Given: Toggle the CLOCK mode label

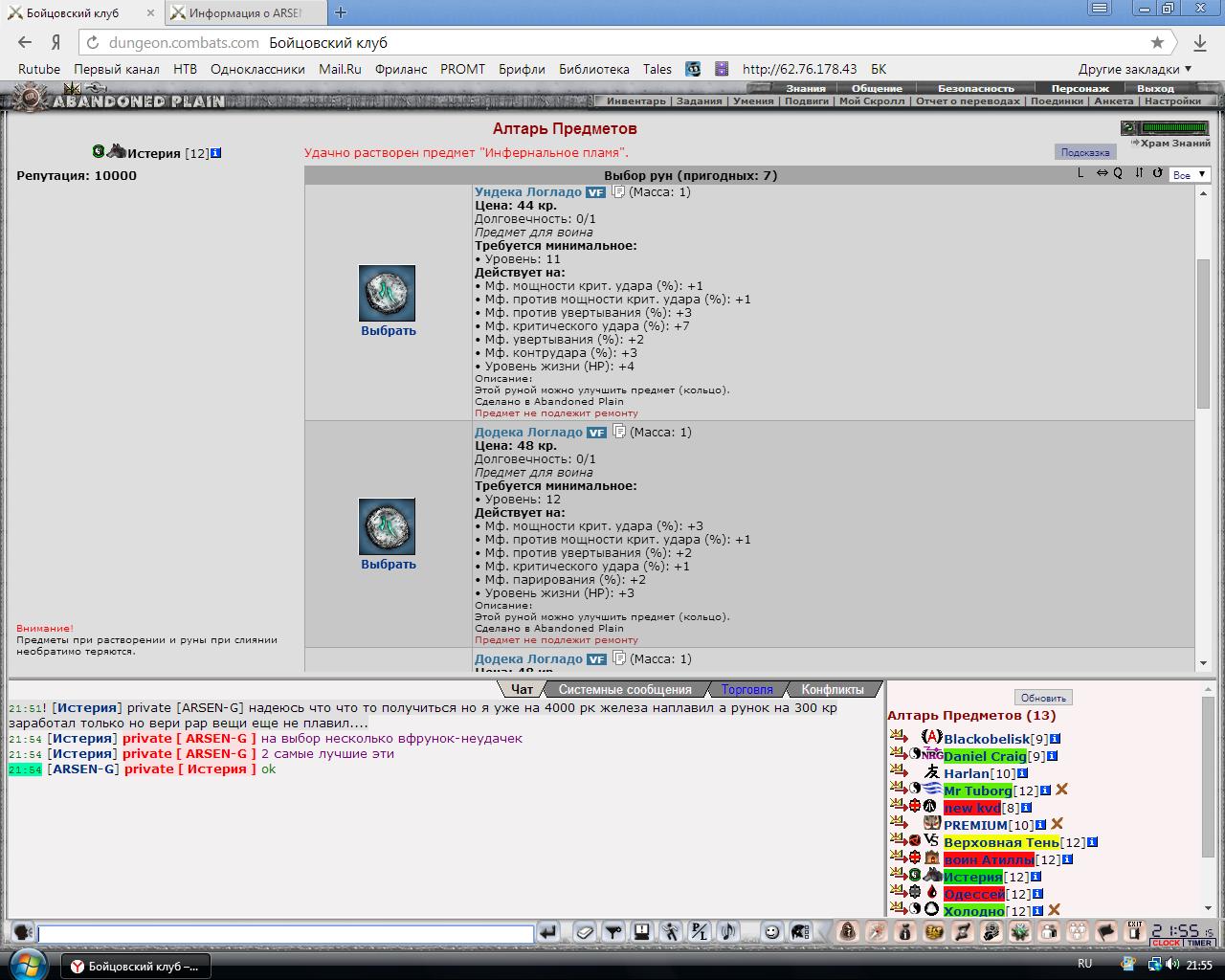Looking at the screenshot, I should (1166, 944).
